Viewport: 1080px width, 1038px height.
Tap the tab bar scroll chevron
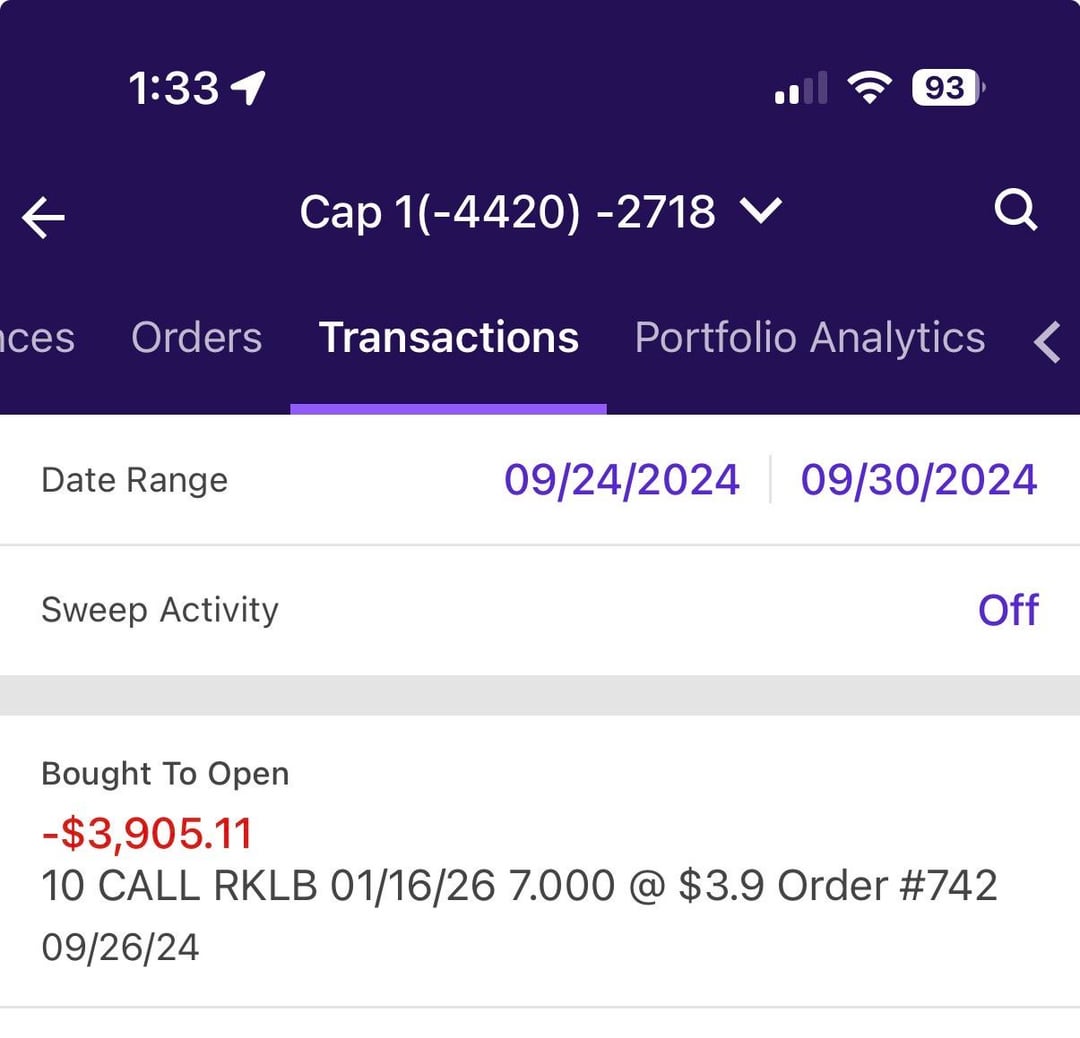(x=1047, y=341)
